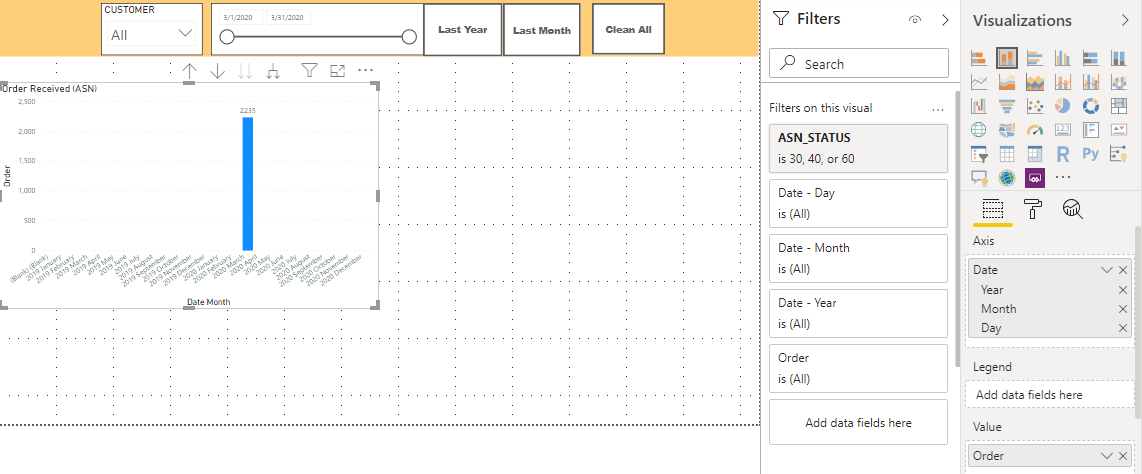Viewport: 1142px width, 474px height.
Task: Expand the Date - Month filter card
Action: click(859, 258)
